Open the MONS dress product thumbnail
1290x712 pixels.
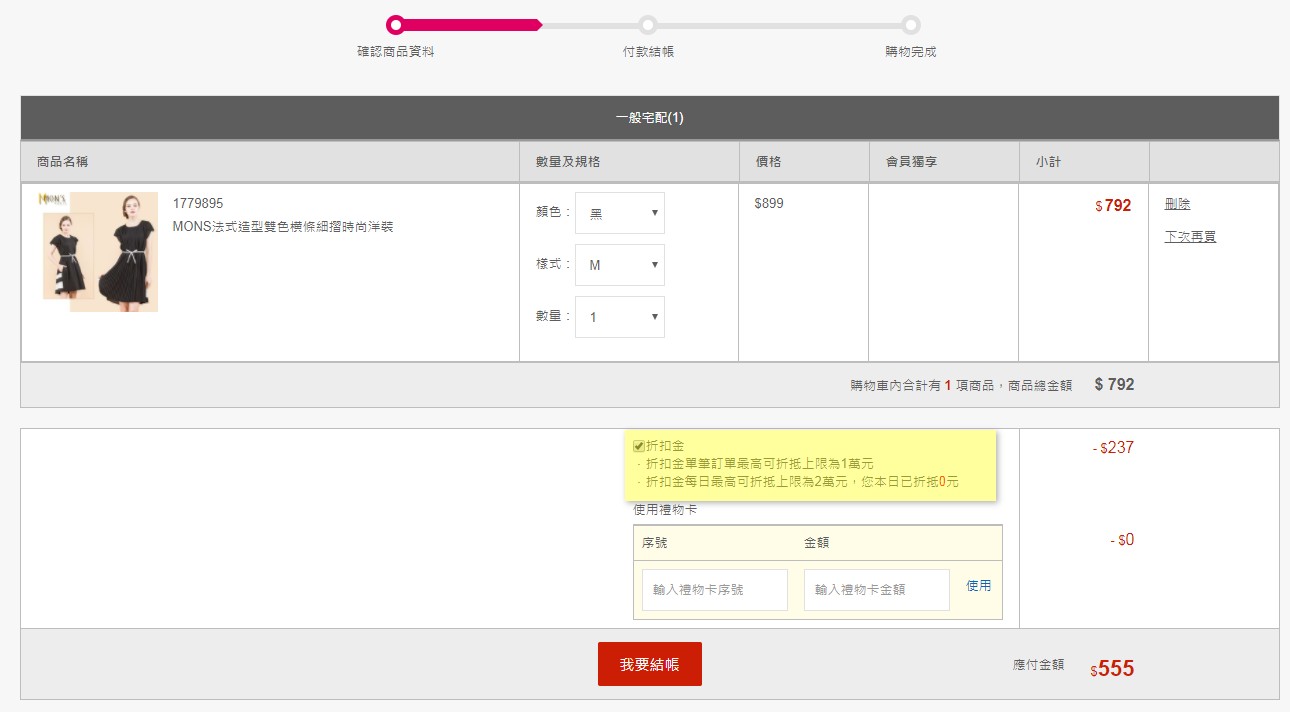coord(98,252)
